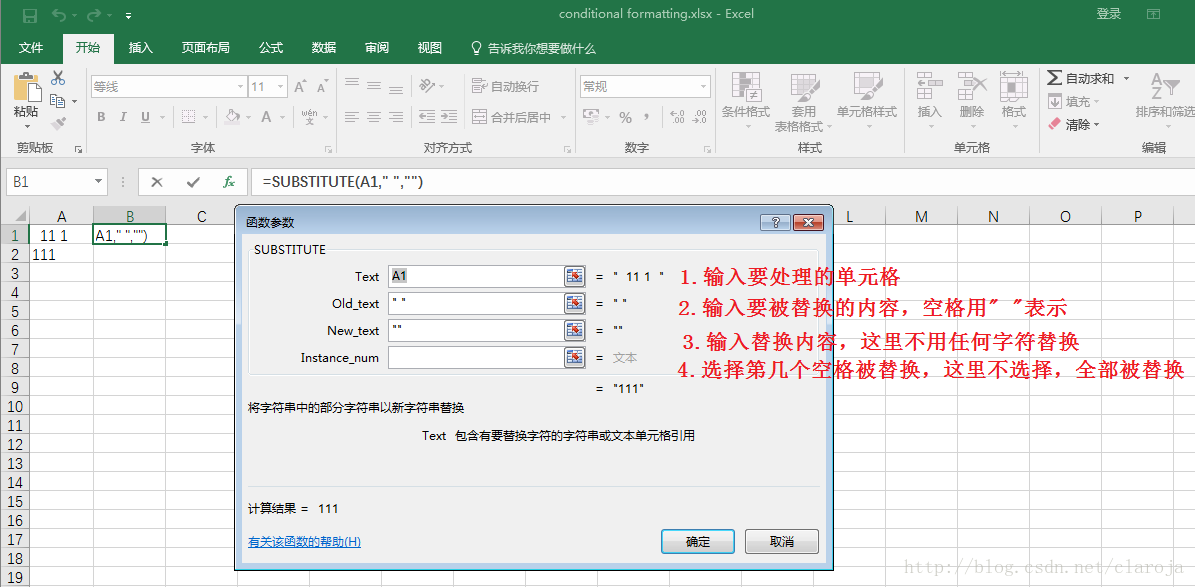
Task: Click the Center align icon
Action: [x=373, y=117]
